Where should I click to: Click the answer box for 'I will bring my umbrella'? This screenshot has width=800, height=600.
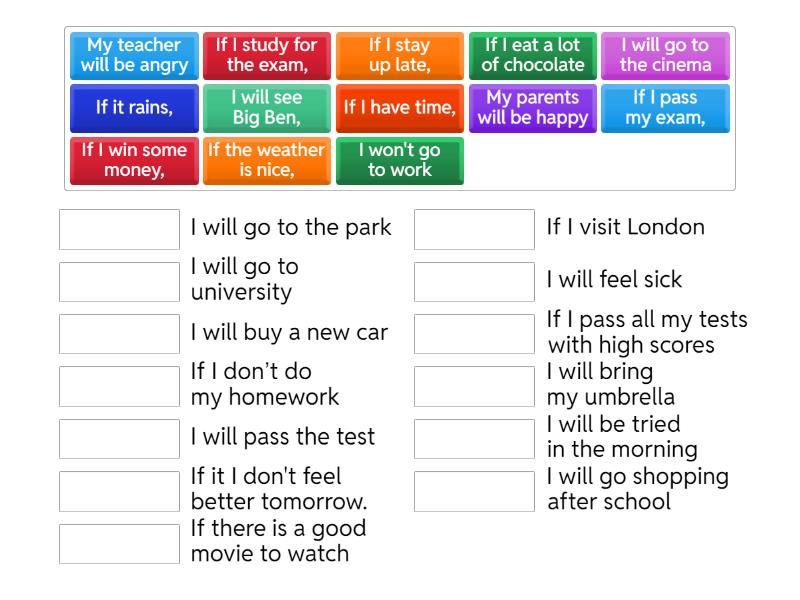pos(474,386)
